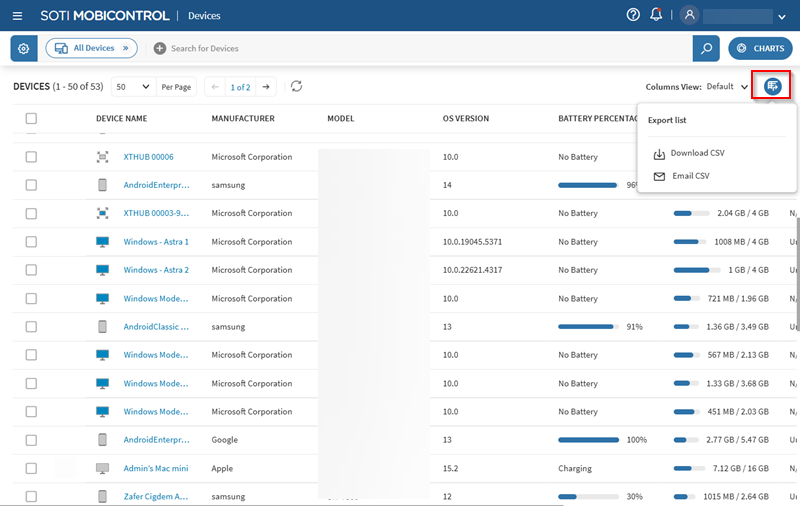Open the CHARTS button

click(x=760, y=48)
